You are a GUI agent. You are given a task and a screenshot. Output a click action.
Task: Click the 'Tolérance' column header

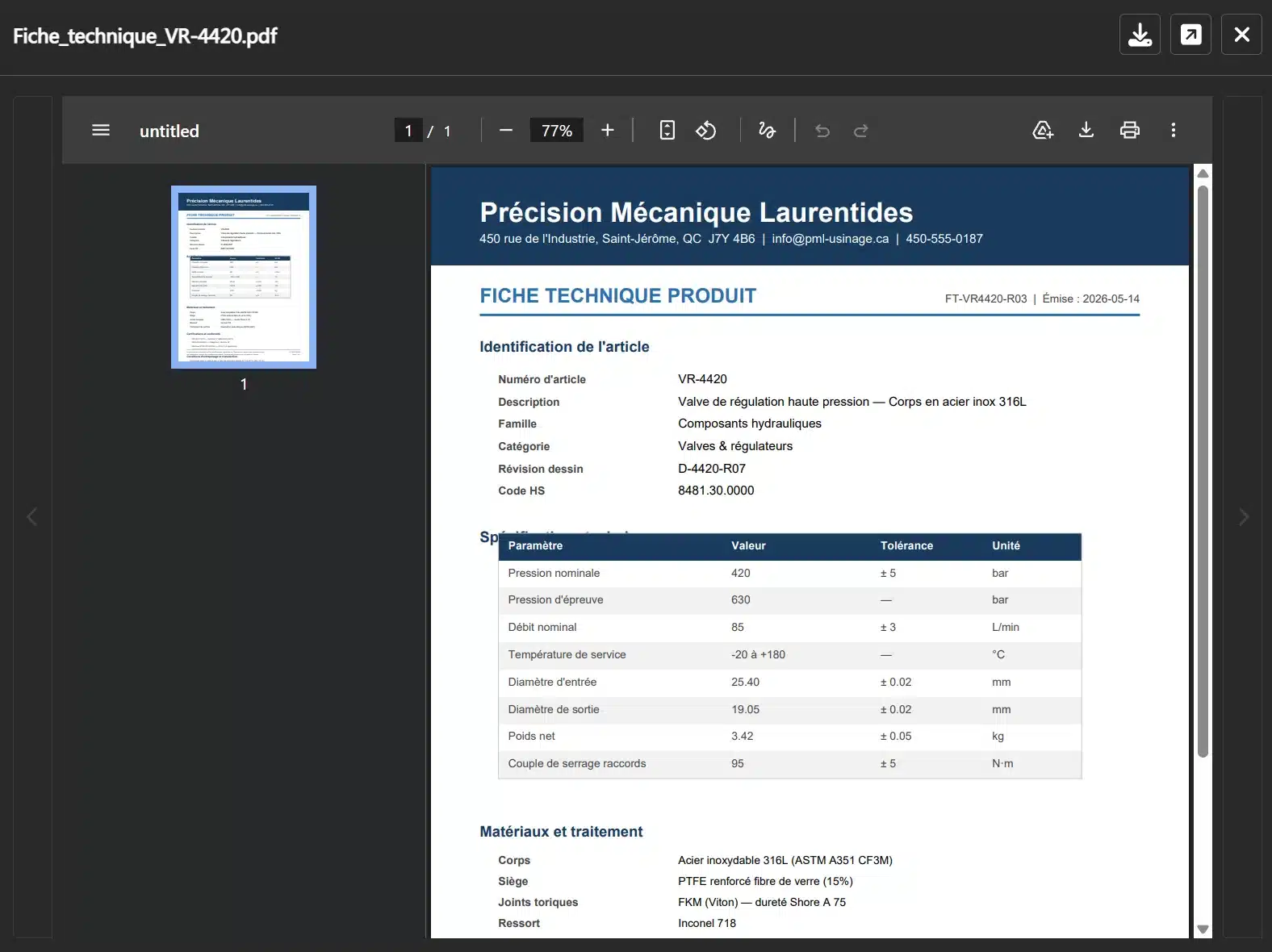click(x=906, y=546)
